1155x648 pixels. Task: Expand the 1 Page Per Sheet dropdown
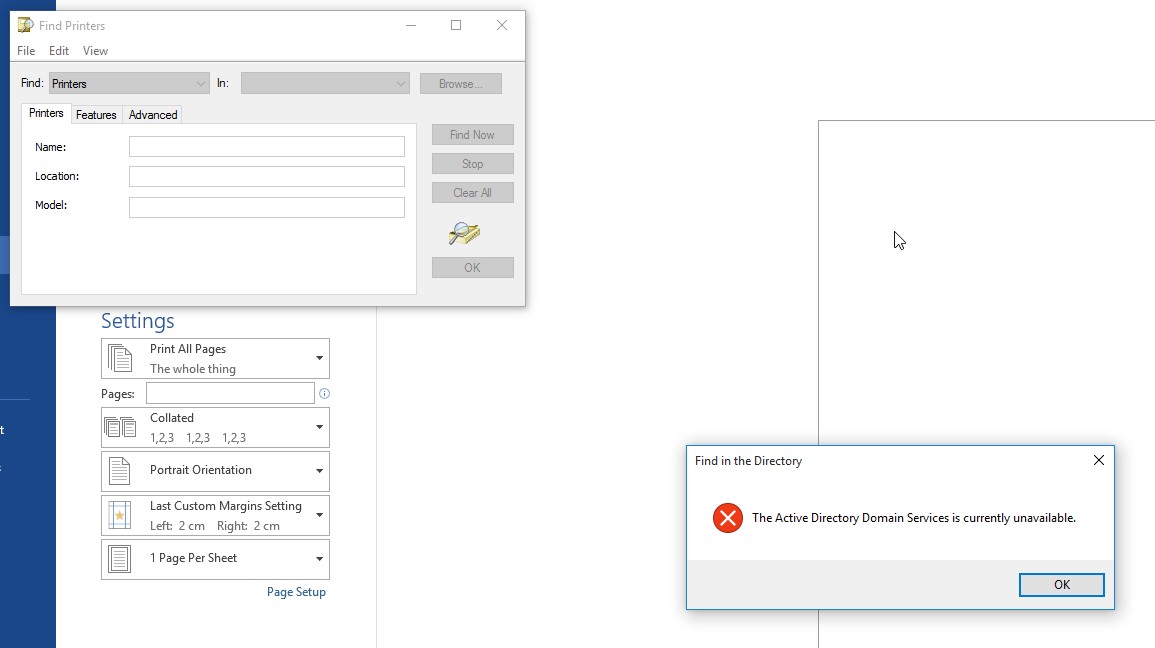click(x=319, y=559)
